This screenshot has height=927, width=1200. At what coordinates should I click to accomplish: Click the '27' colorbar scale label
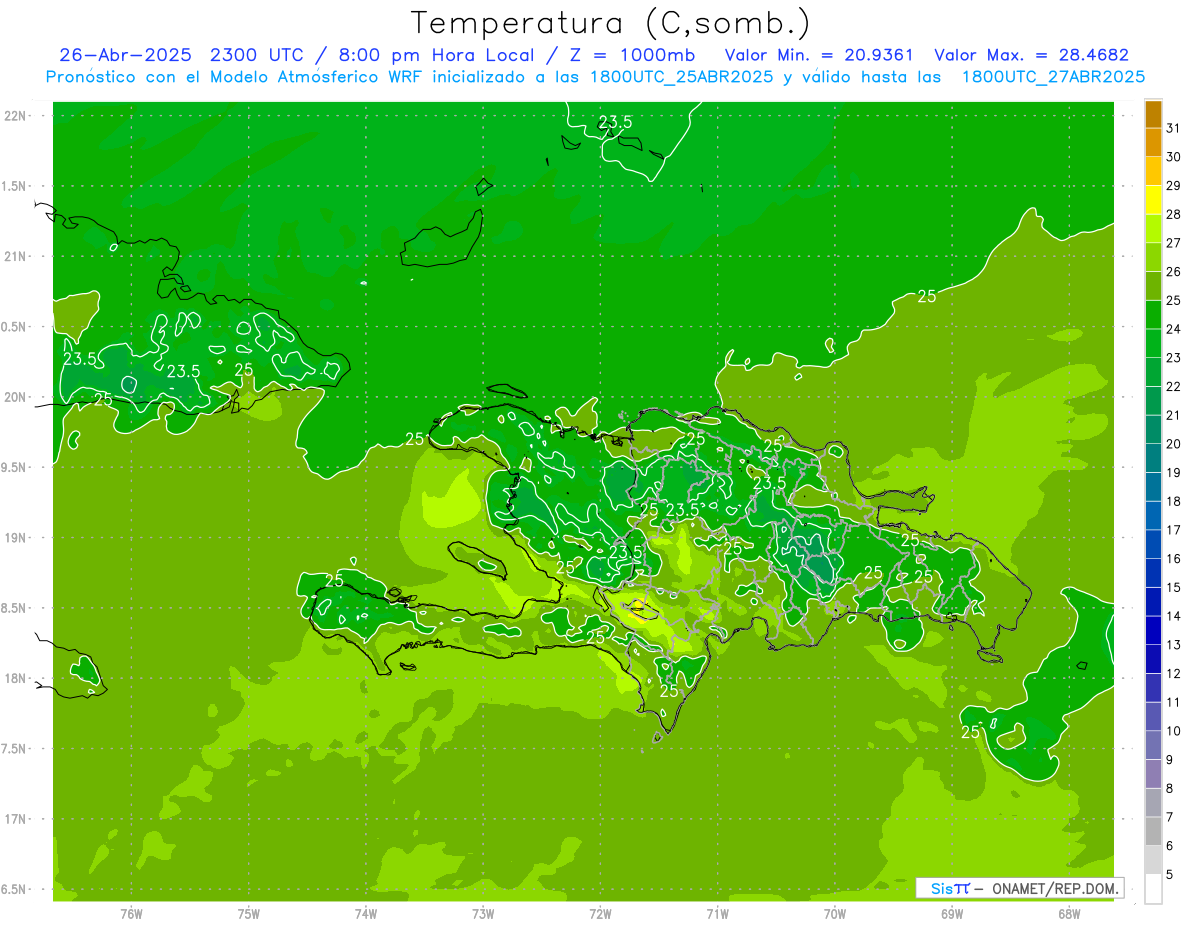[1174, 242]
